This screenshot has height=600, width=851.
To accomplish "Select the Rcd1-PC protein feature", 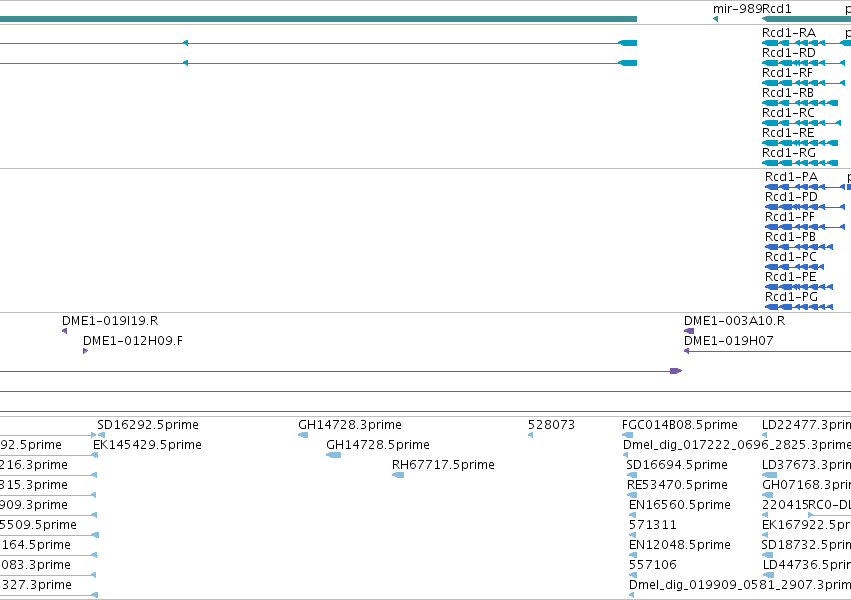I will pos(795,267).
